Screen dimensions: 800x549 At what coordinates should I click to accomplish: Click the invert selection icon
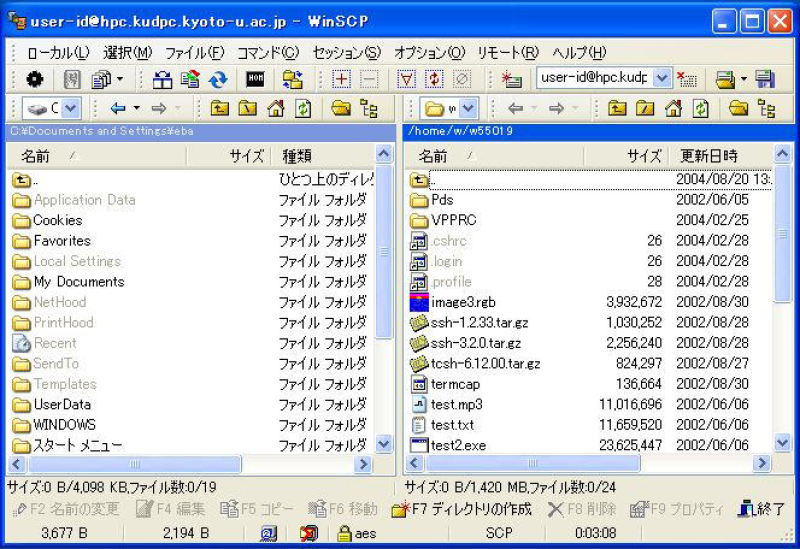pyautogui.click(x=434, y=79)
